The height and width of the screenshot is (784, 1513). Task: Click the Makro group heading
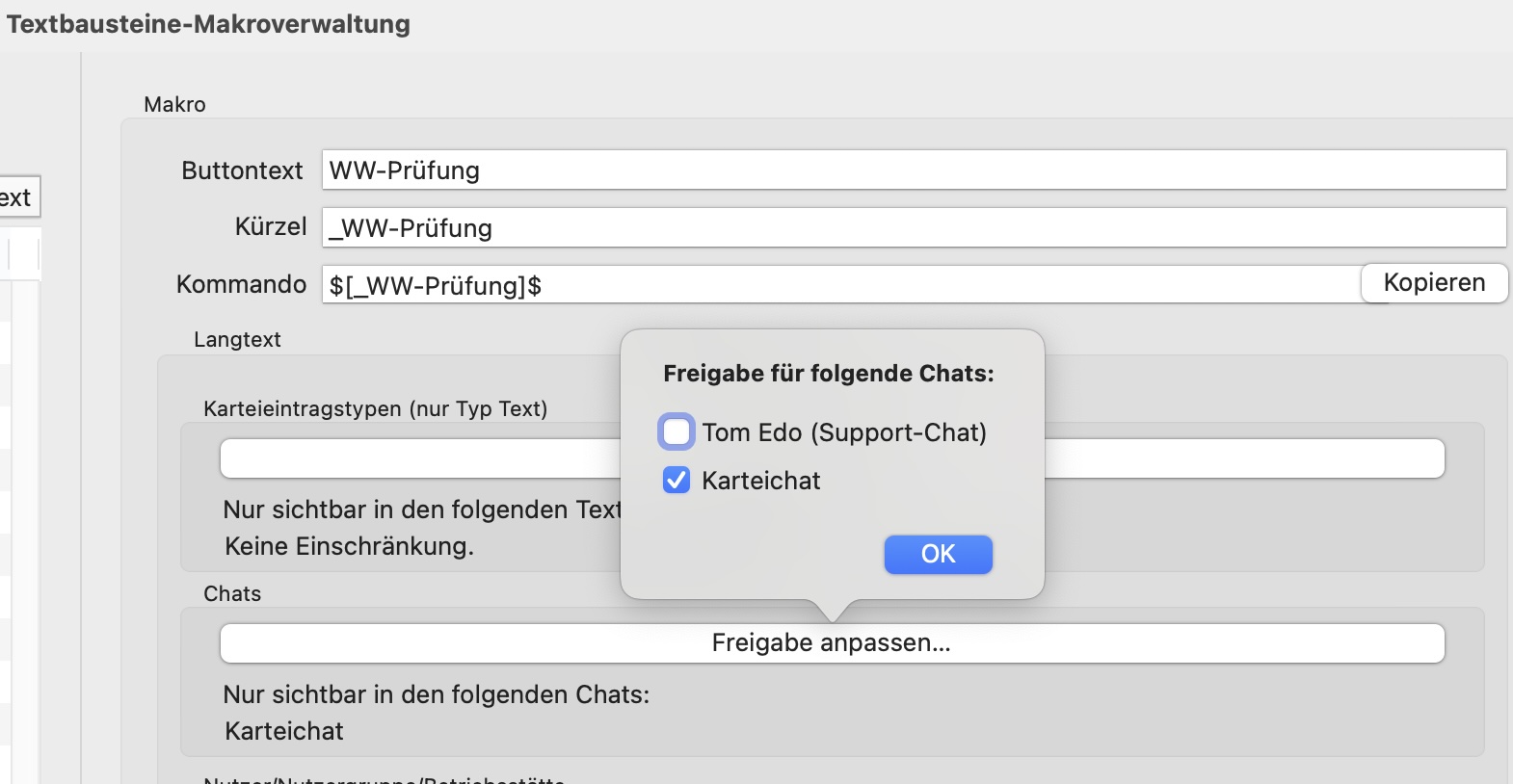pyautogui.click(x=174, y=104)
